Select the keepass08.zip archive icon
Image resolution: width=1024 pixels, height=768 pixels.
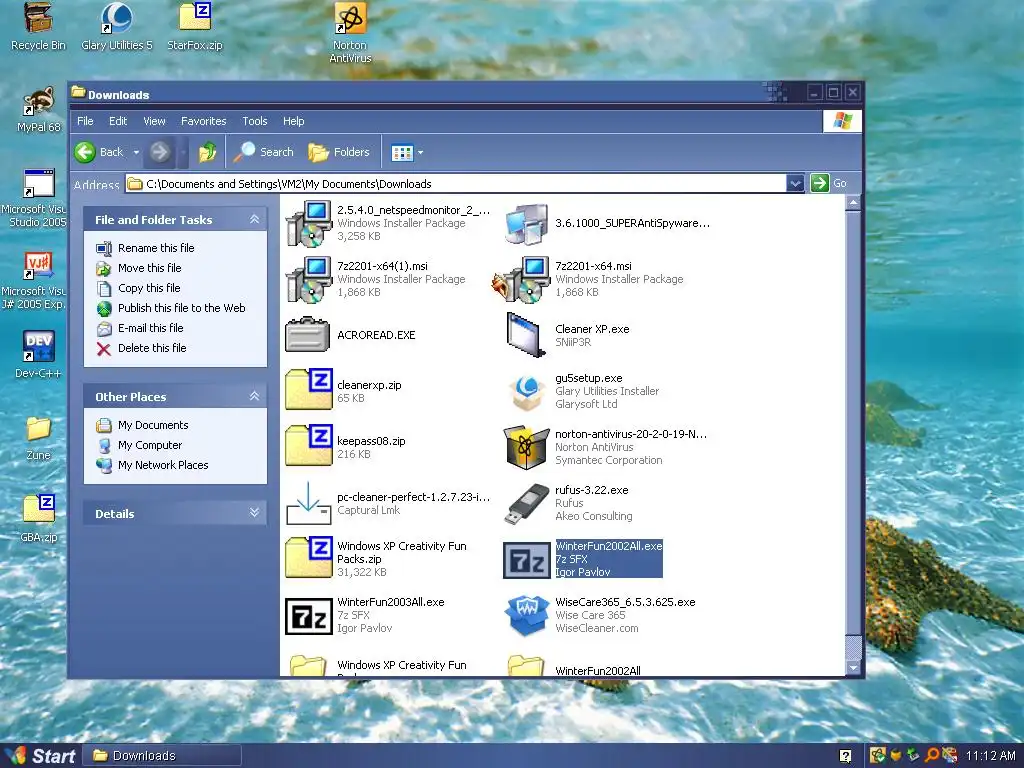(x=309, y=445)
